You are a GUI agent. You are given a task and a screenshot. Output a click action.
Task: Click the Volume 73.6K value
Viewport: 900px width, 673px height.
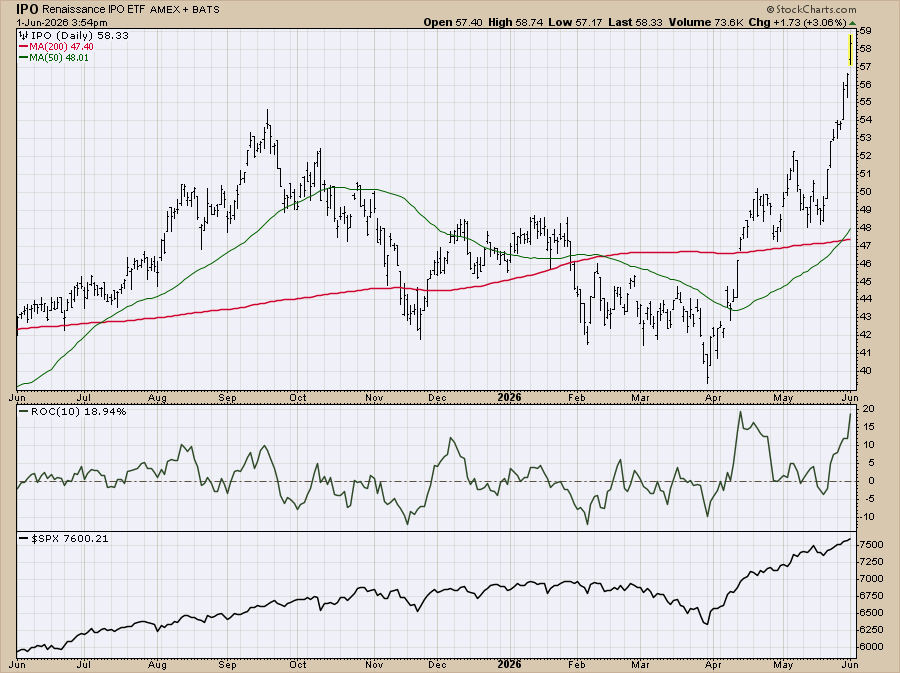pyautogui.click(x=706, y=22)
